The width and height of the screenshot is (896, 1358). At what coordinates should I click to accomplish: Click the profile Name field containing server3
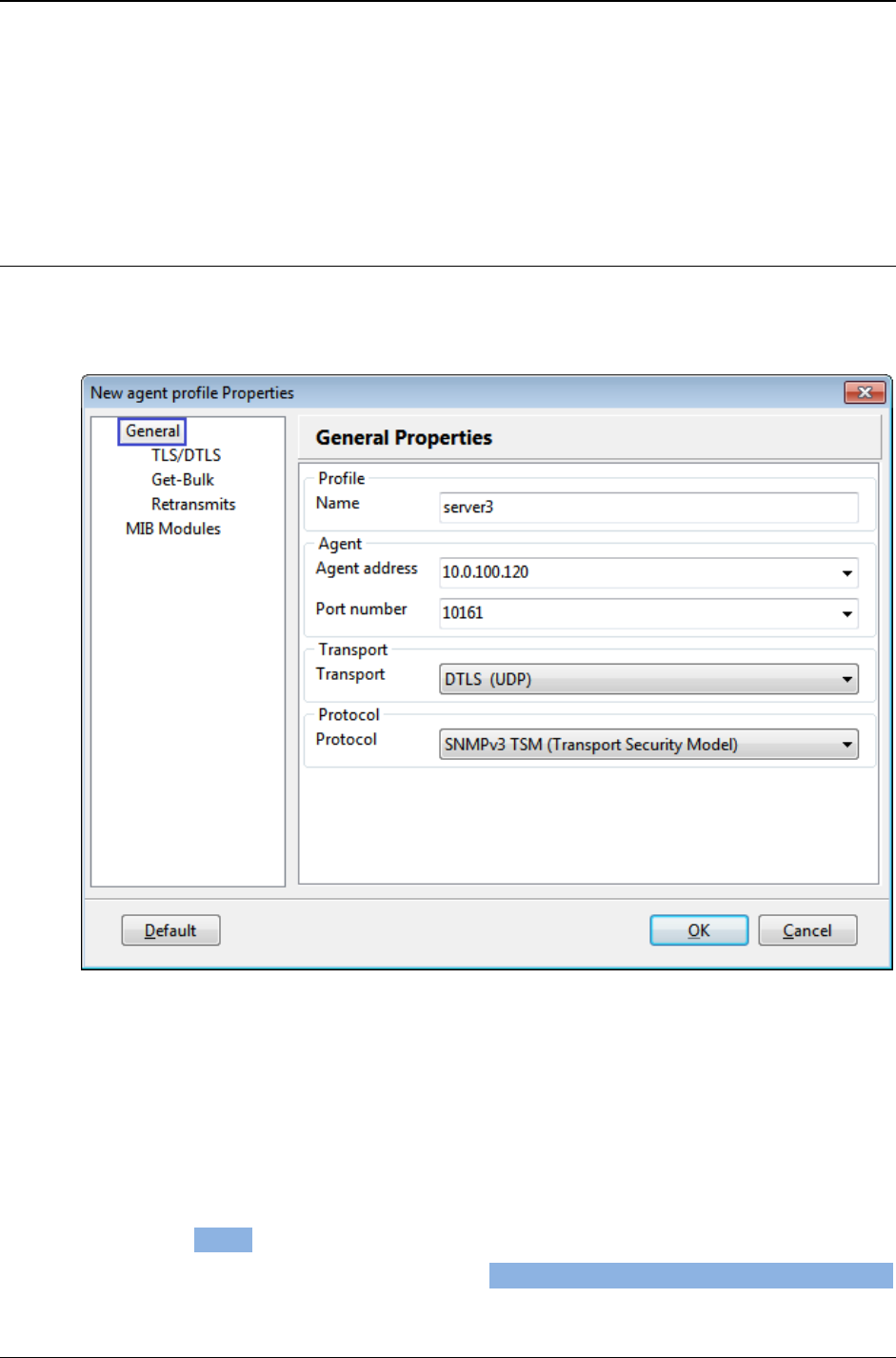tap(648, 508)
